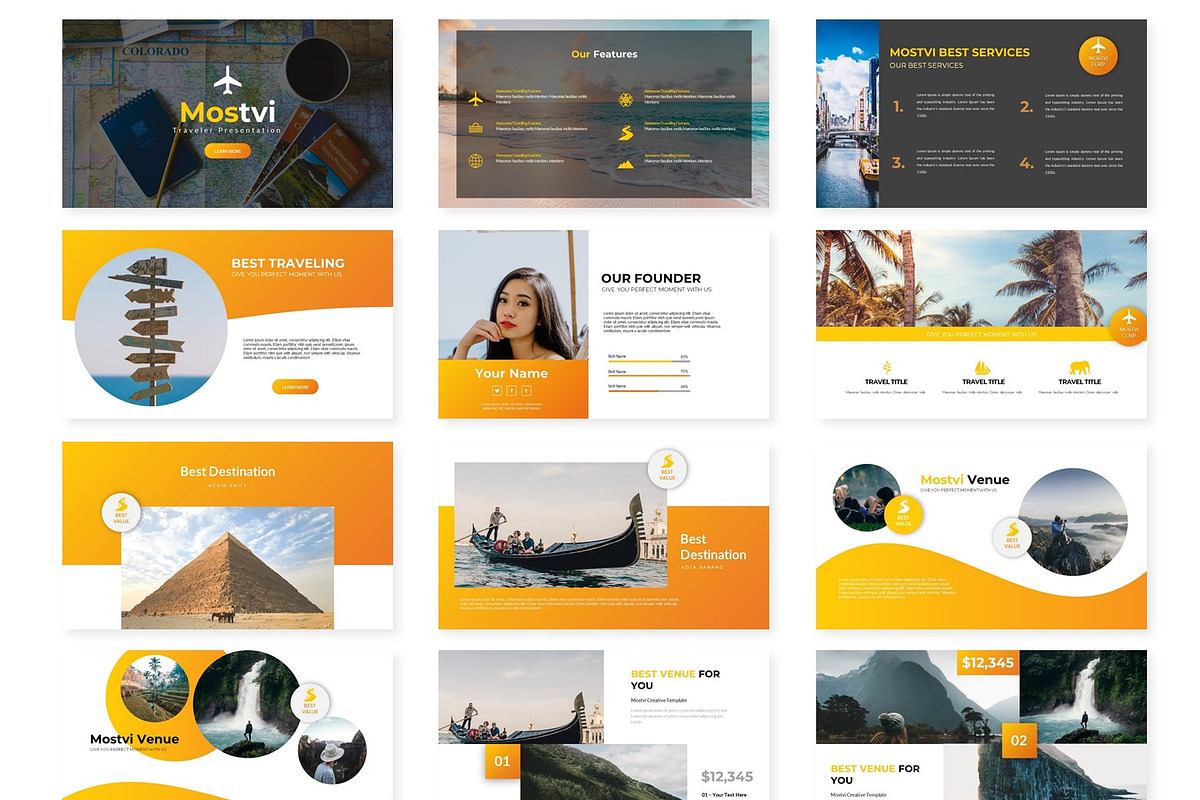Screen dimensions: 1200x800
Task: Click the number 2. on Best Services slide
Action: point(1026,107)
